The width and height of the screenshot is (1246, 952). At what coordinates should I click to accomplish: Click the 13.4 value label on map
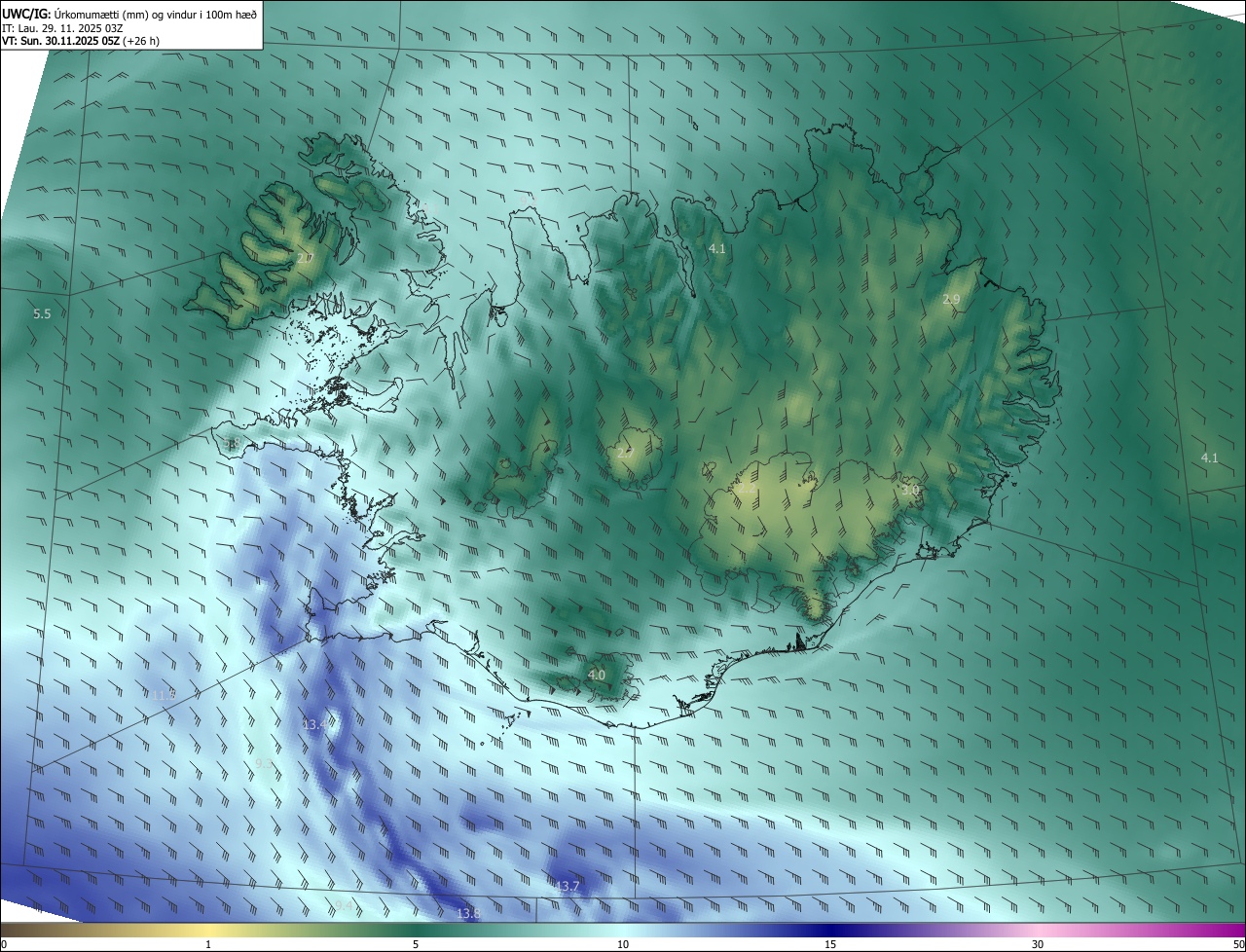coord(316,724)
